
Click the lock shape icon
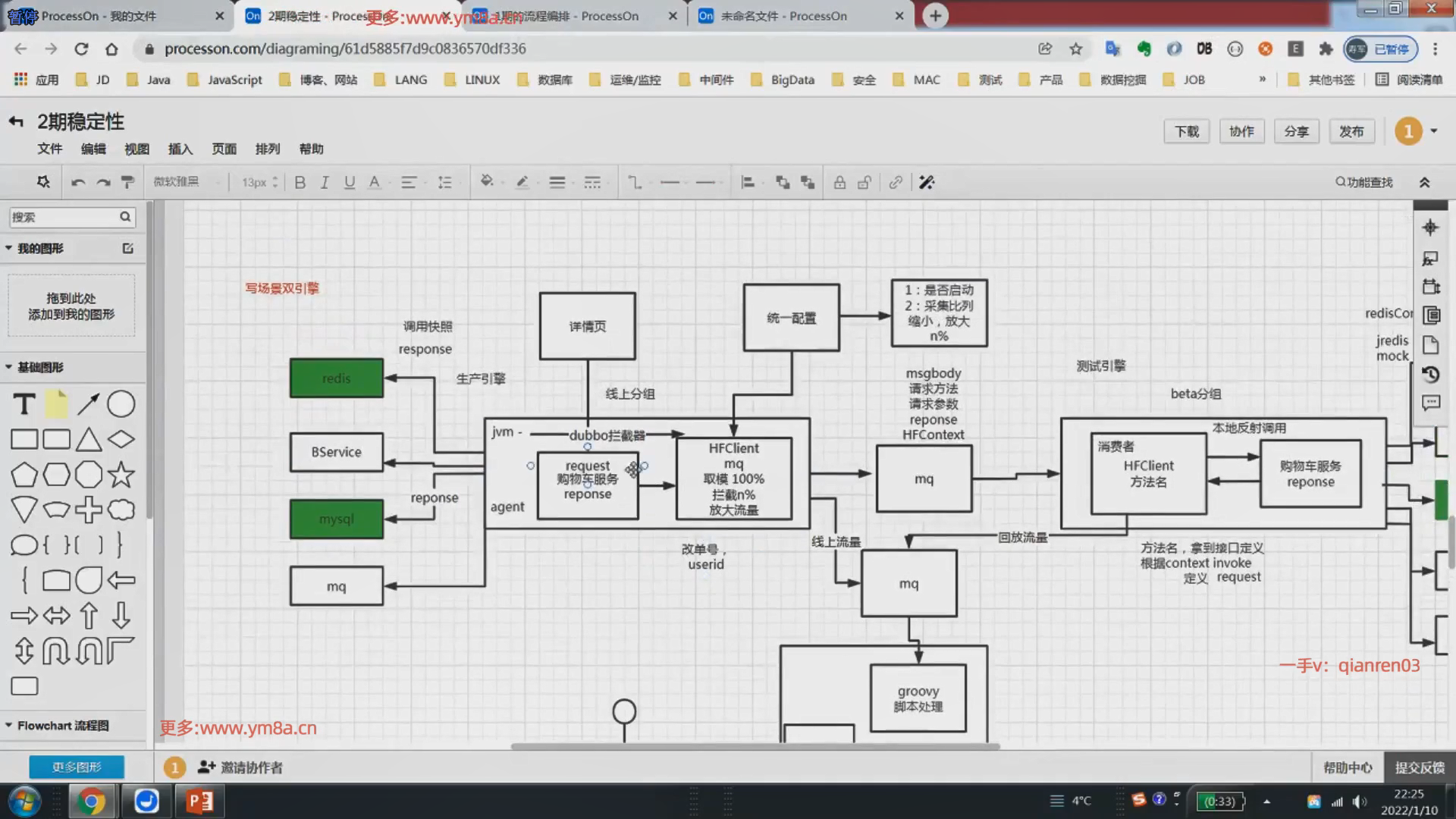pos(839,182)
